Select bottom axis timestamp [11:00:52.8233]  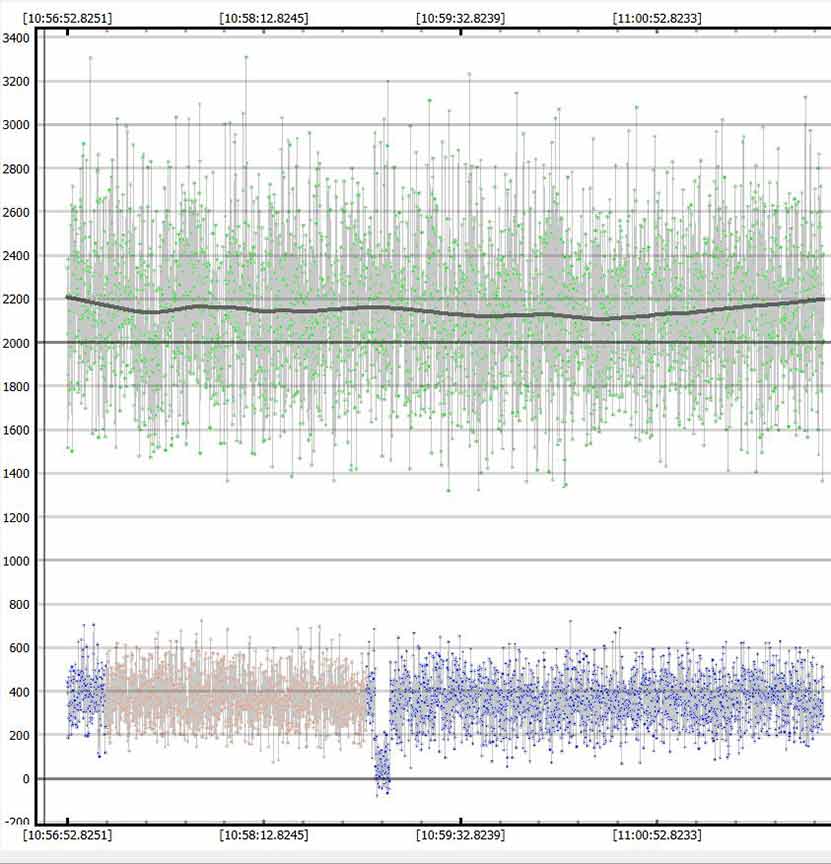(x=657, y=835)
